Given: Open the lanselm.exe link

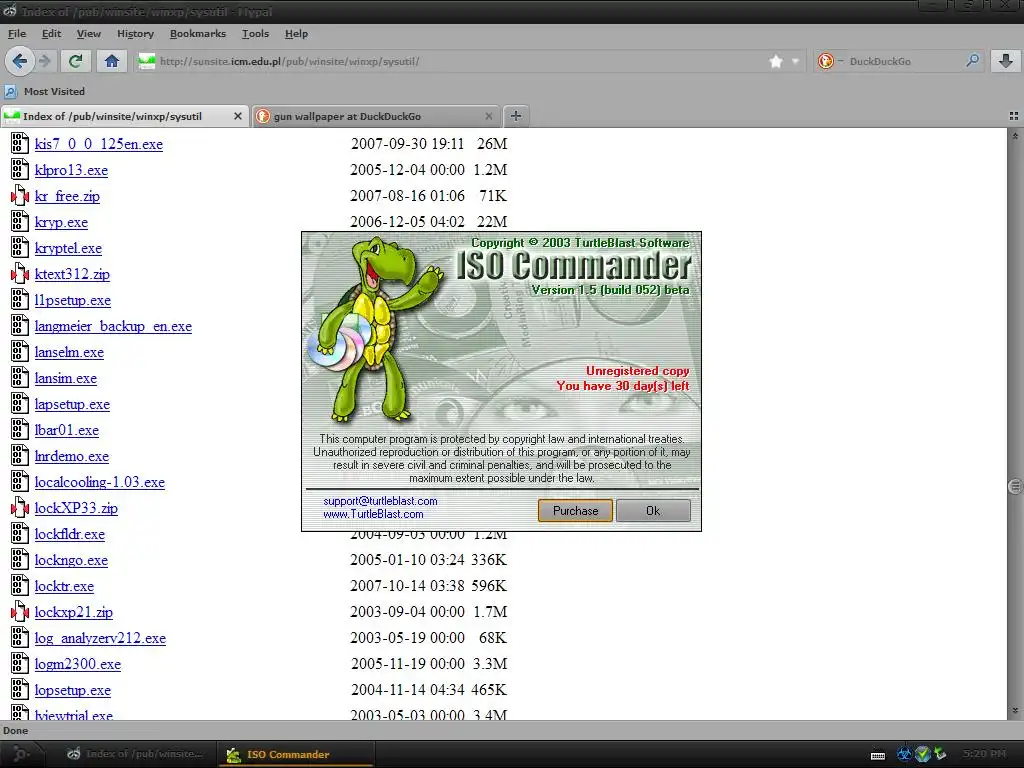Looking at the screenshot, I should point(69,353).
